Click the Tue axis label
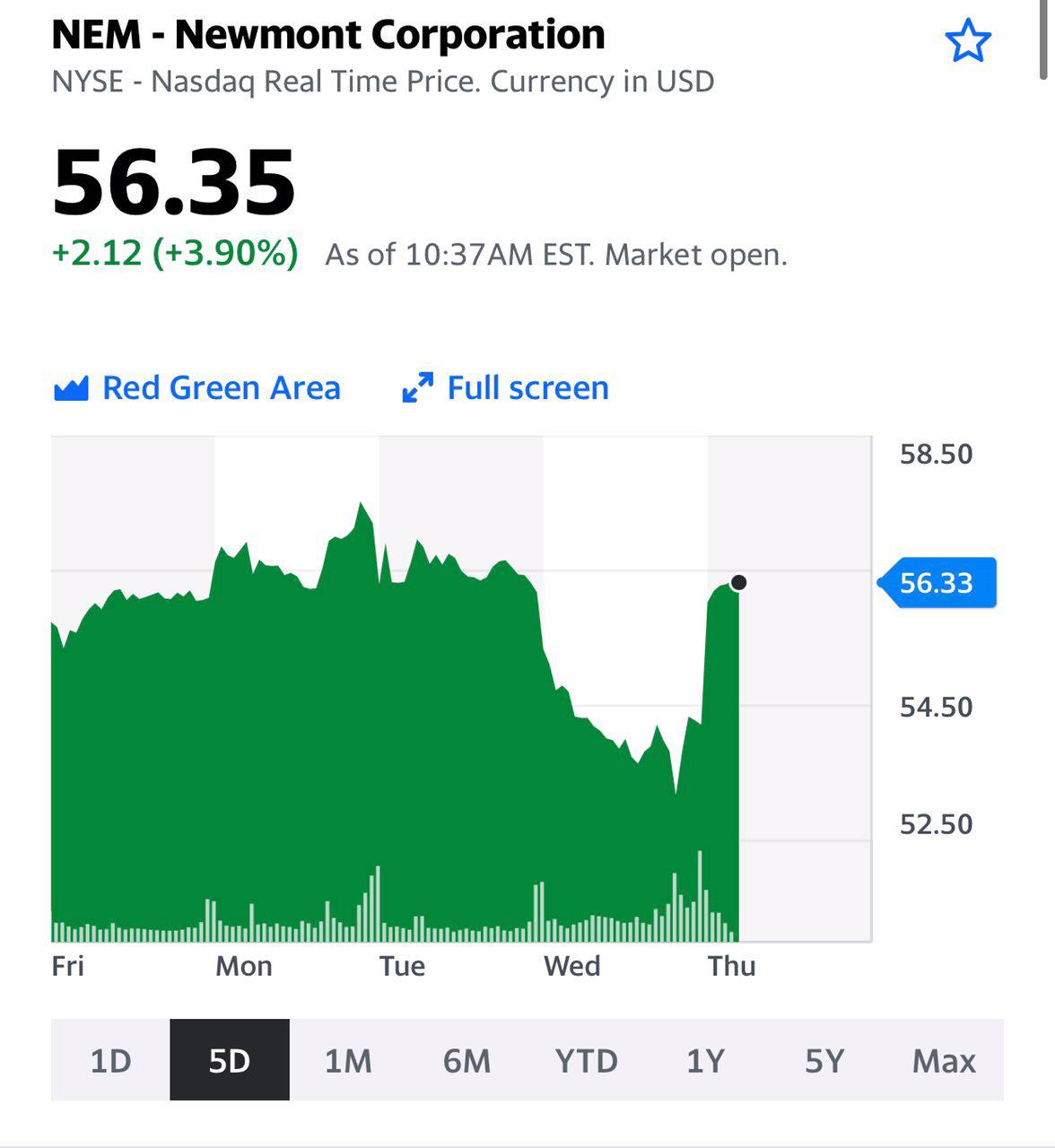 click(402, 966)
